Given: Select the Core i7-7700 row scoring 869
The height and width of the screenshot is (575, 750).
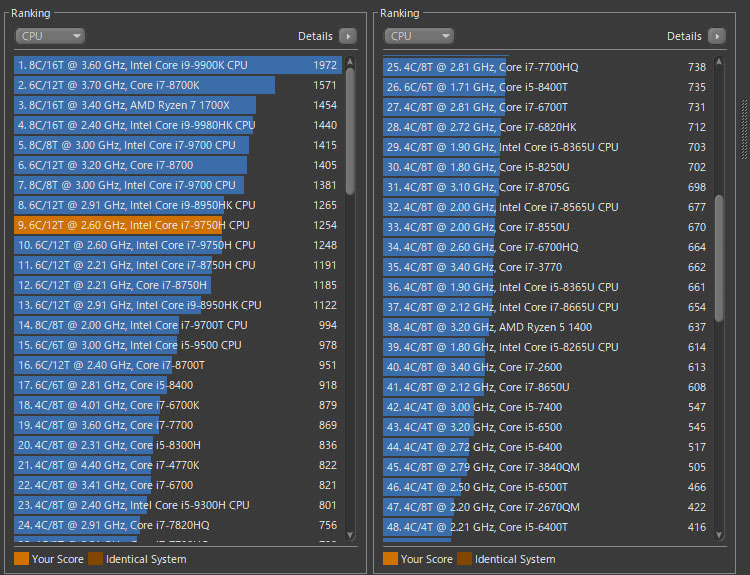Looking at the screenshot, I should 178,425.
